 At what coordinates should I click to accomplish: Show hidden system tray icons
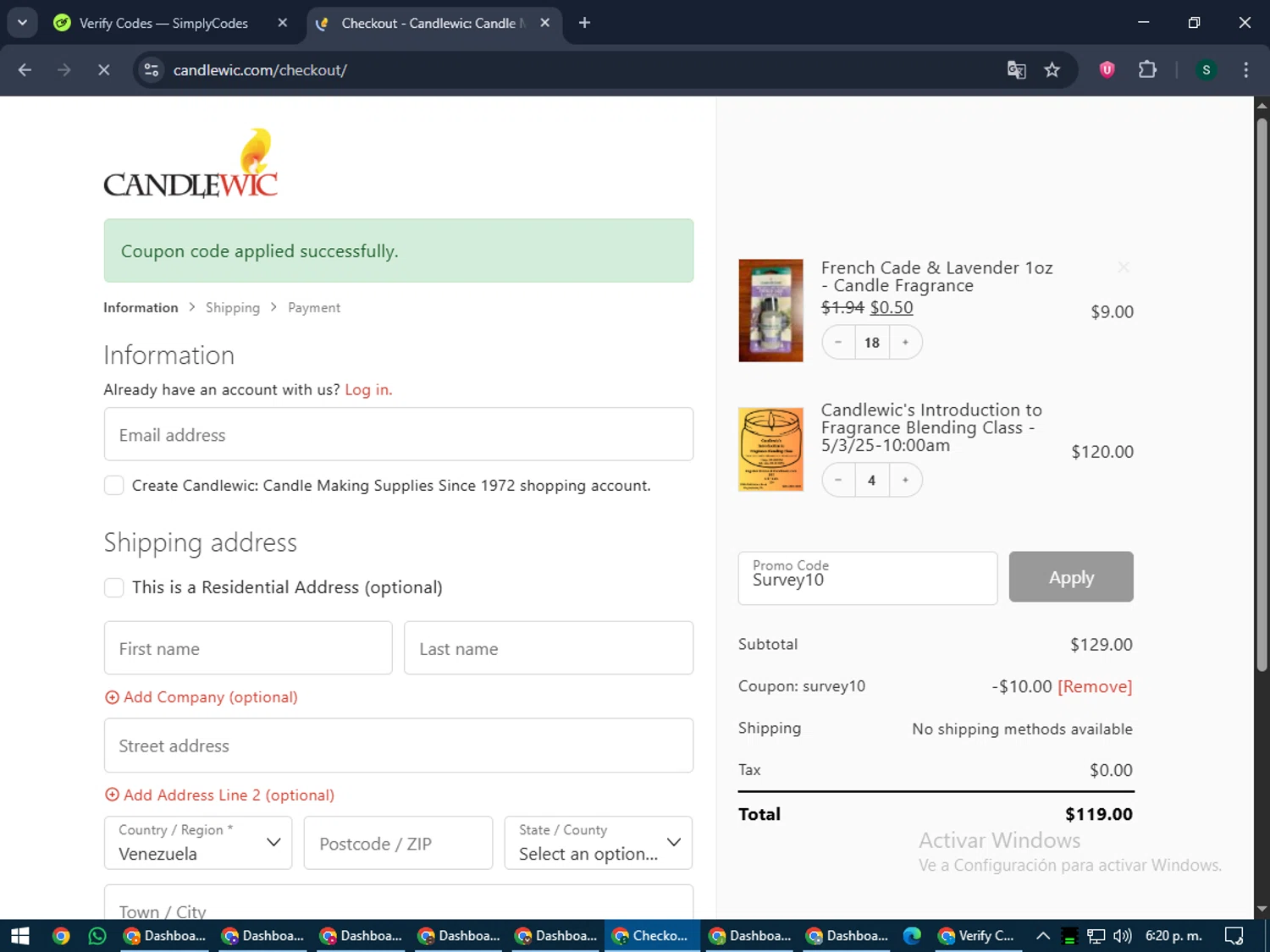(1043, 936)
